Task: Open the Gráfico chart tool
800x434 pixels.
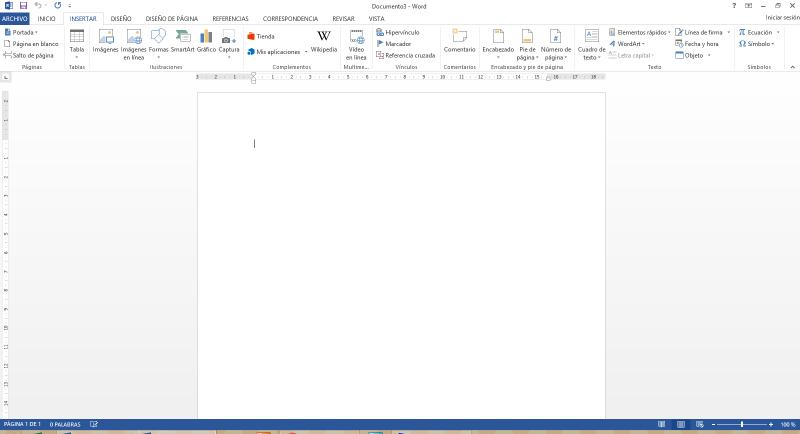Action: [x=206, y=41]
